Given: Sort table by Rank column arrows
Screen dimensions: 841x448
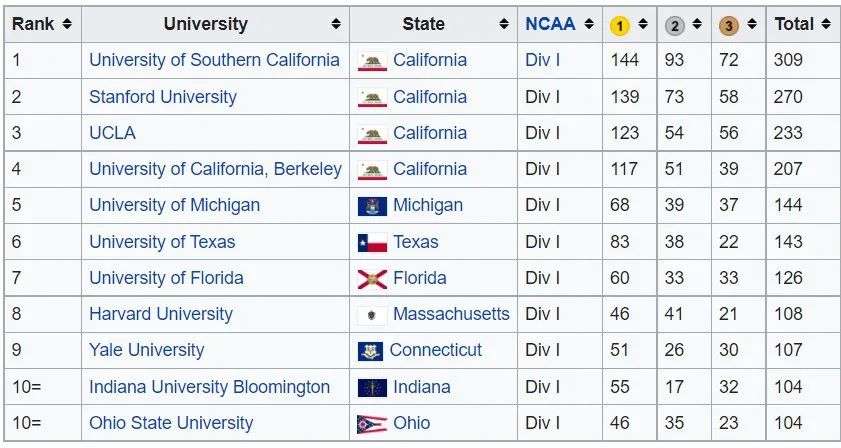Looking at the screenshot, I should tap(67, 24).
